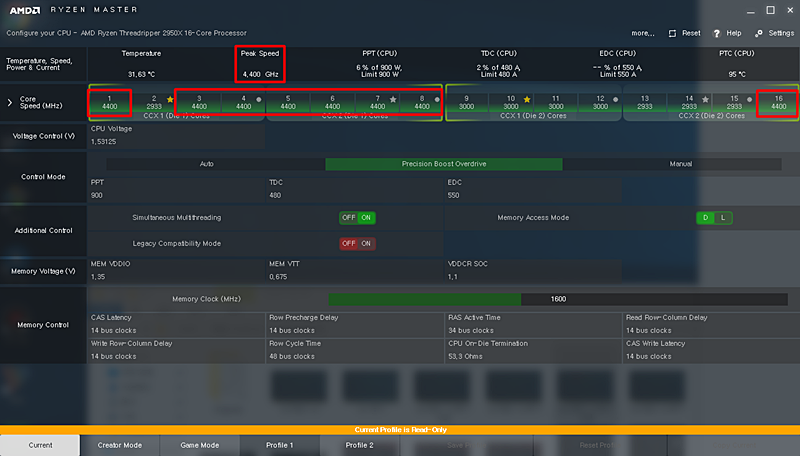Click Read Row-Column Delay value
Image resolution: width=800 pixels, height=456 pixels.
coord(648,331)
